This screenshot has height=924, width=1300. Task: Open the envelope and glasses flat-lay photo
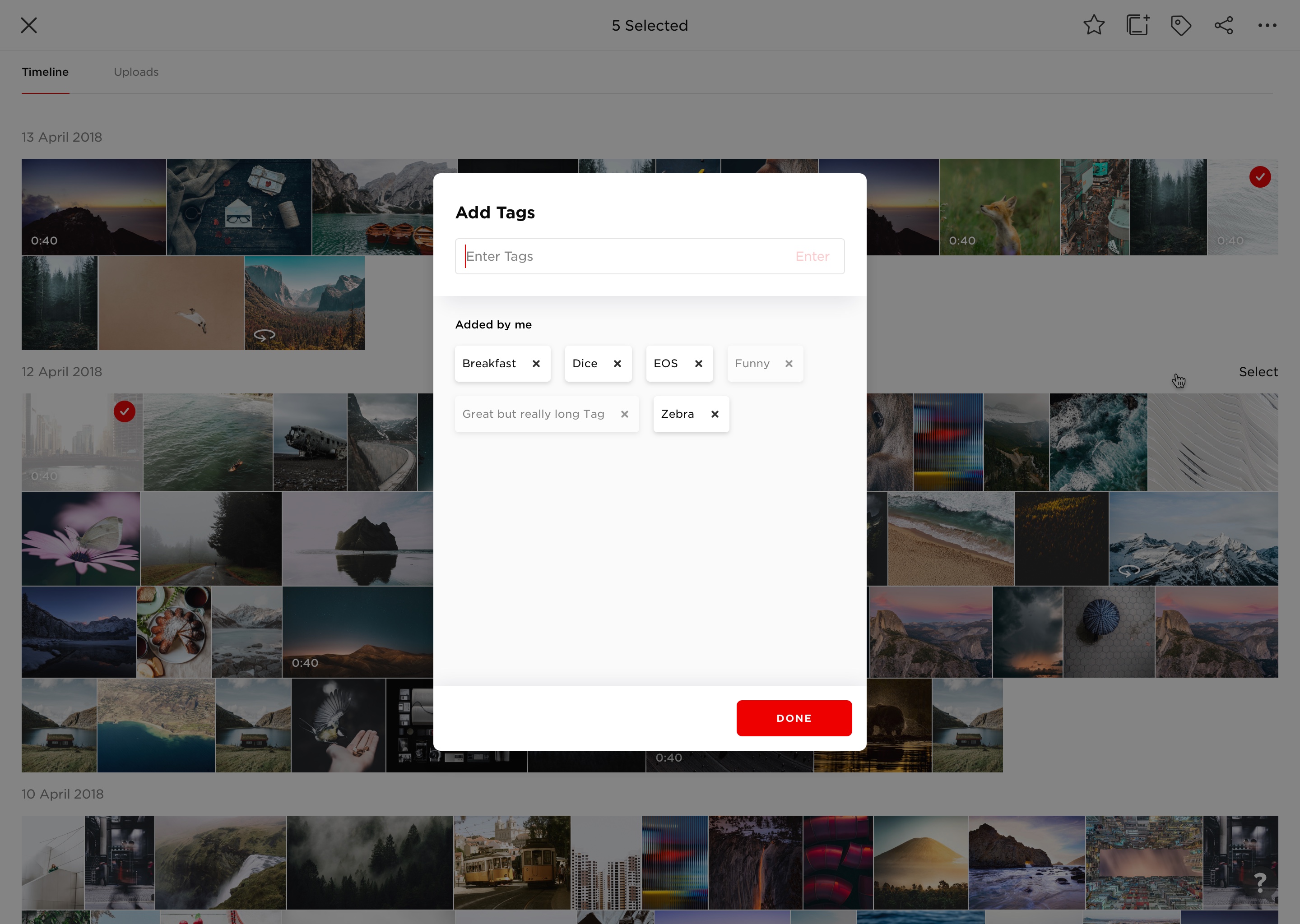[x=239, y=207]
